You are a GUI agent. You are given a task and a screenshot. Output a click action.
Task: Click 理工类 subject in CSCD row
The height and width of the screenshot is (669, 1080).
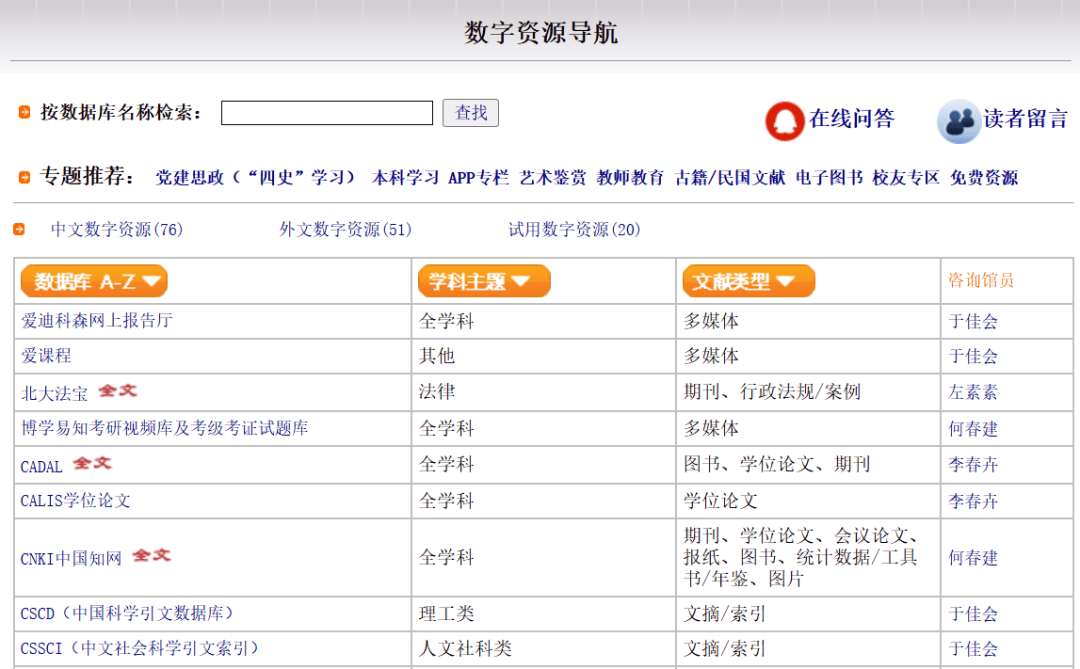click(x=446, y=613)
